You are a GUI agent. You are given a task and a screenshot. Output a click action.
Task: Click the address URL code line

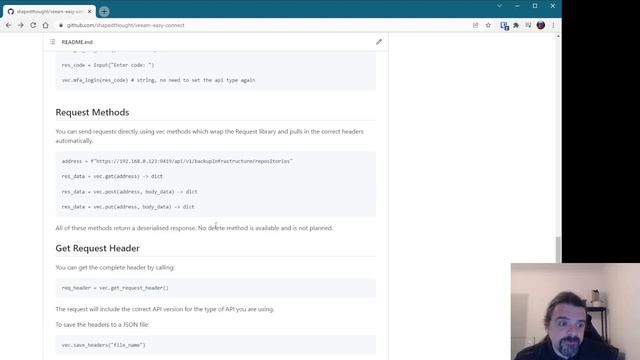coord(177,161)
